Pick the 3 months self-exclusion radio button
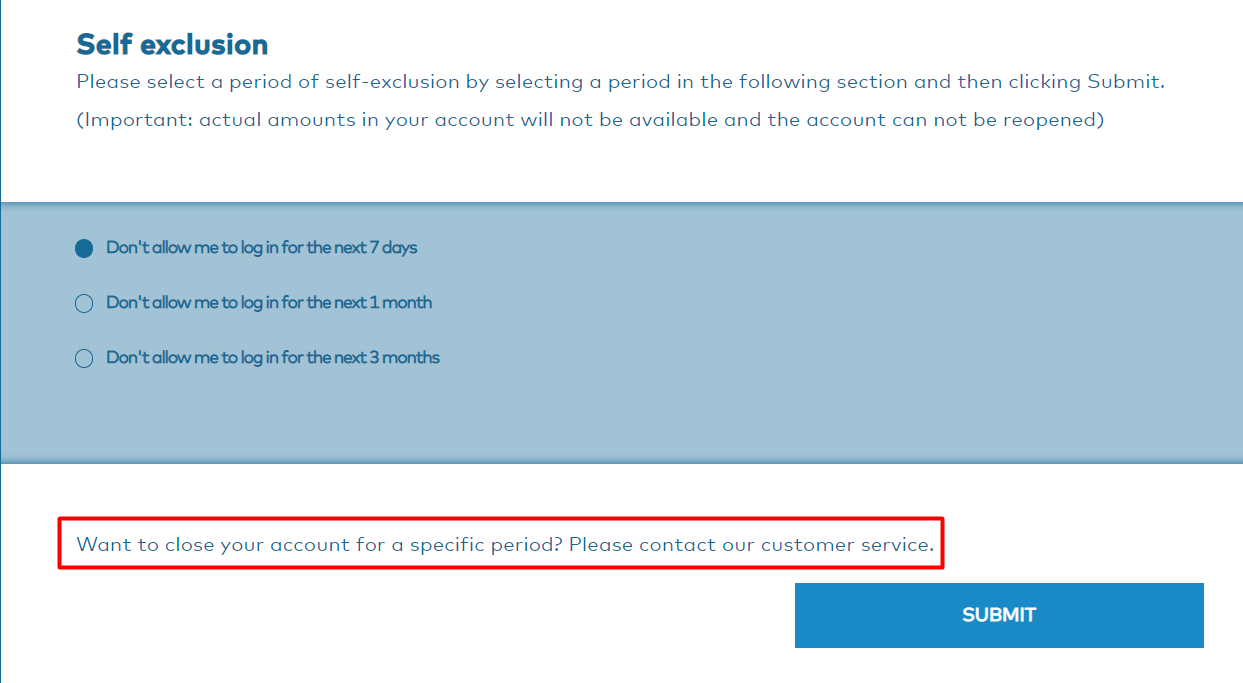1243x683 pixels. (84, 358)
